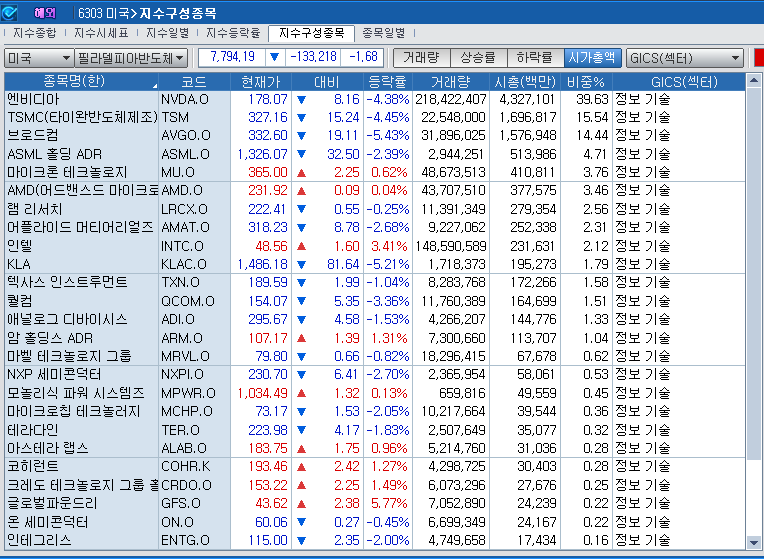Sort by 거래량 button

tap(421, 58)
